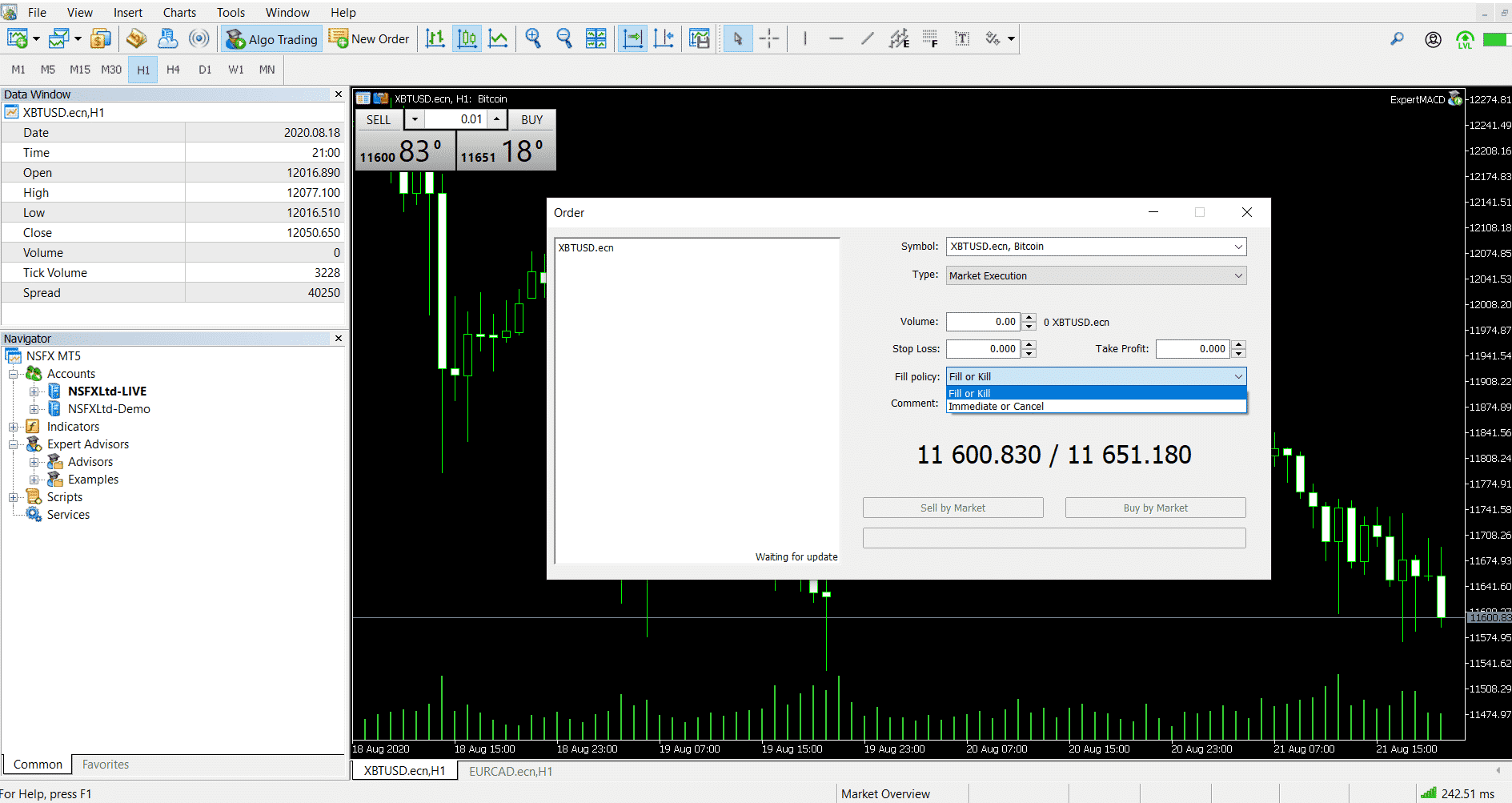The image size is (1512, 803).
Task: Expand the NSFXLtd-LIVE account node
Action: click(x=34, y=391)
